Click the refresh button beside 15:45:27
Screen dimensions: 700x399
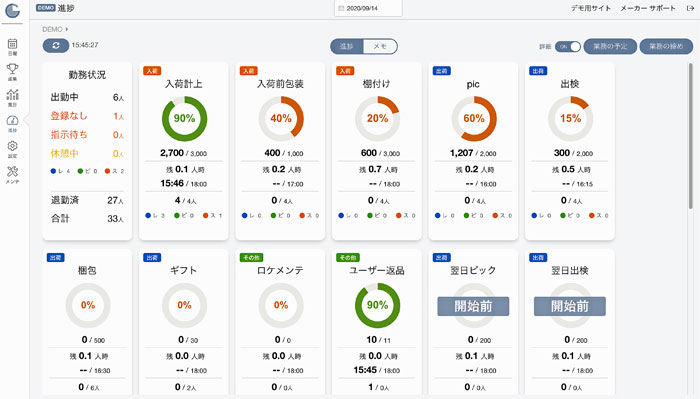coord(56,46)
